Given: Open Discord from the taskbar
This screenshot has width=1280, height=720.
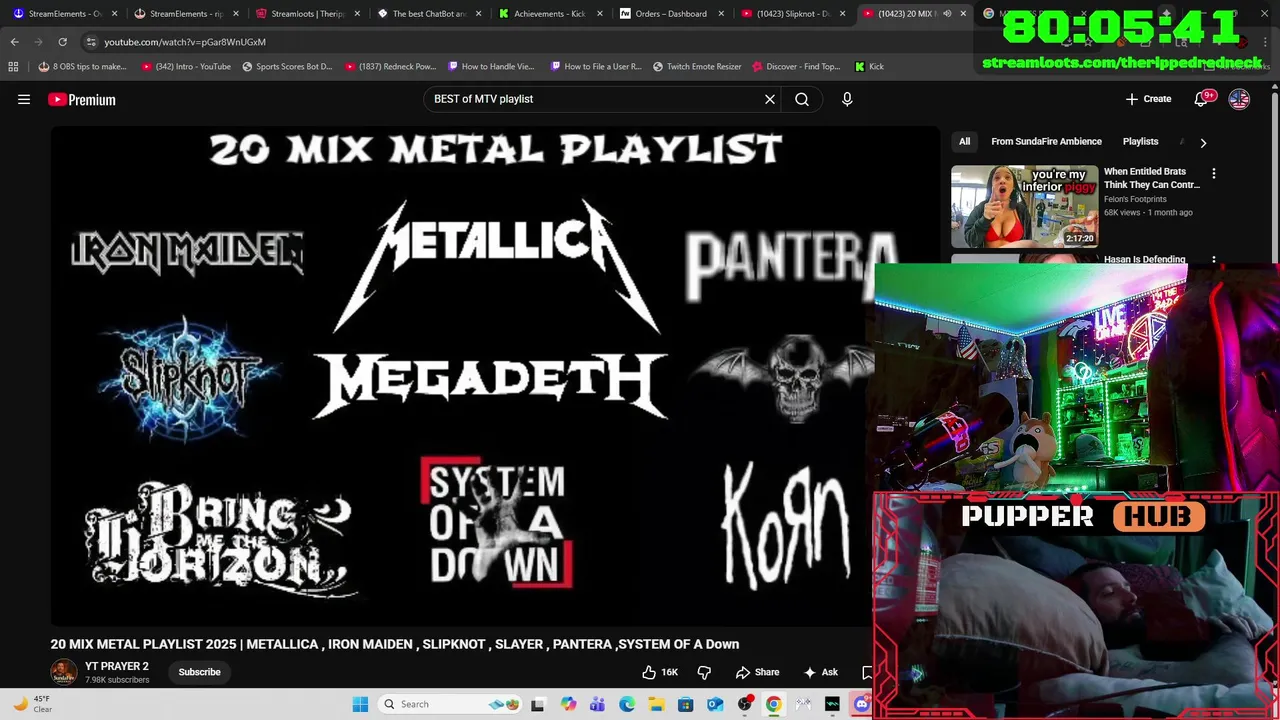Looking at the screenshot, I should (862, 704).
